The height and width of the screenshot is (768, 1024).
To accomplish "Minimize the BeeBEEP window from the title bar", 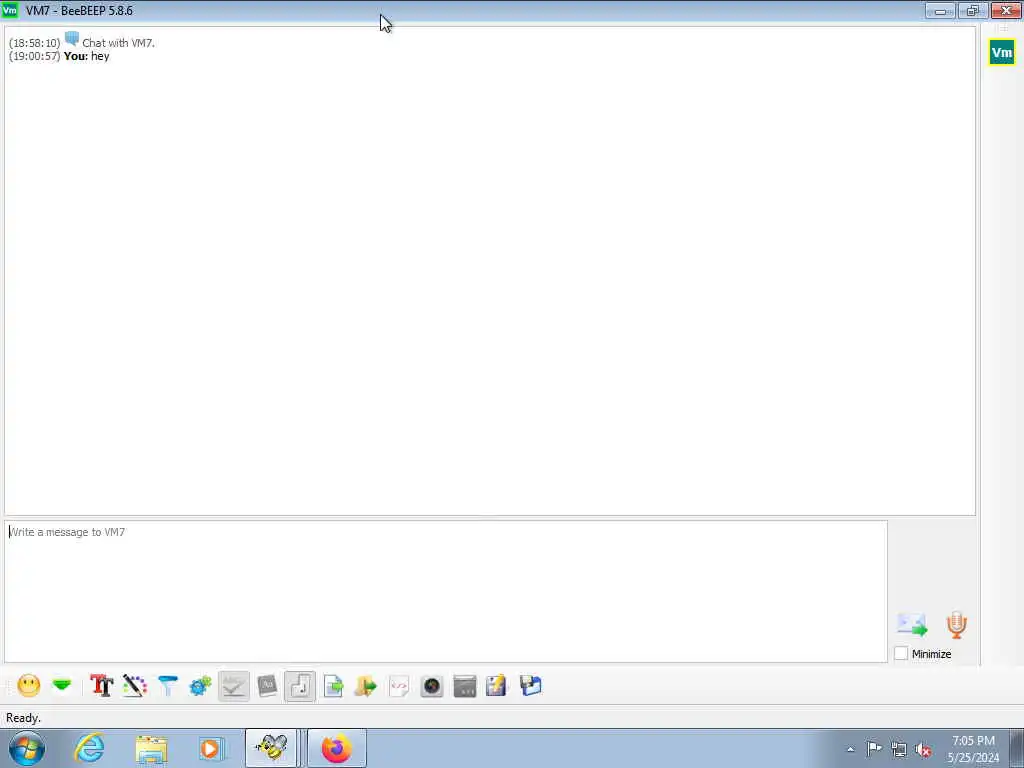I will (940, 10).
